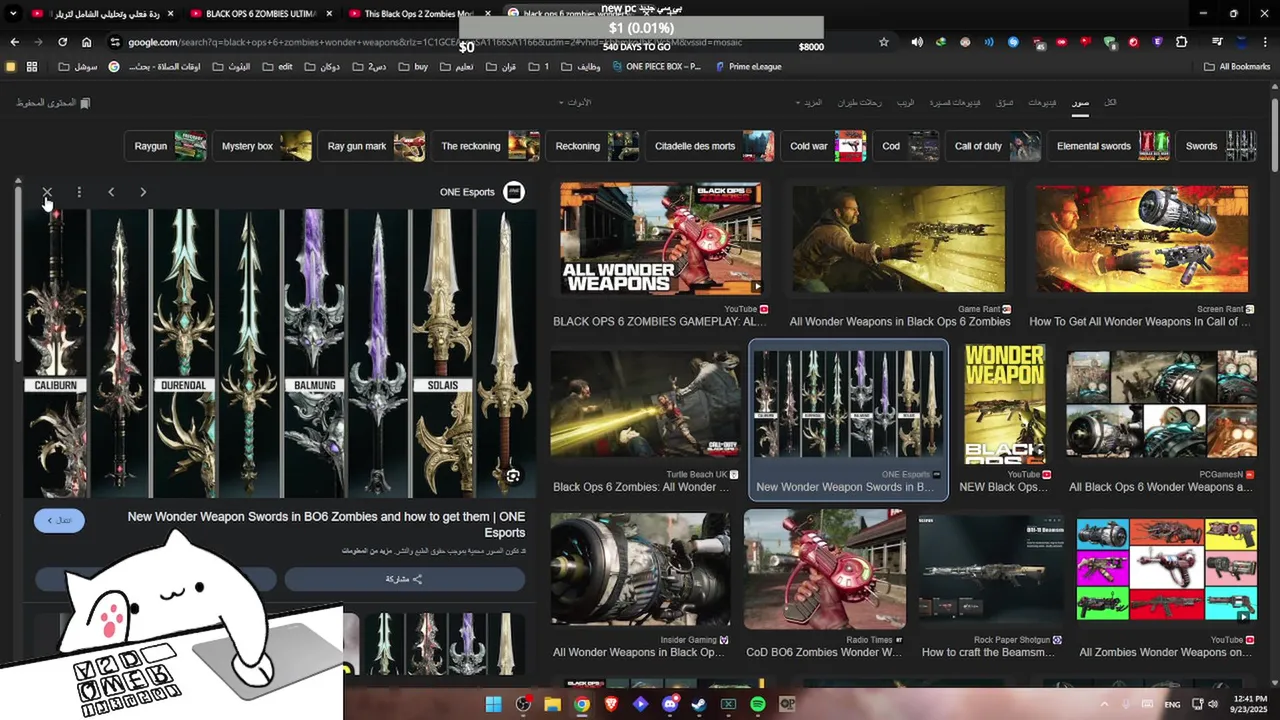Reload the page
The image size is (1280, 720).
coord(62,42)
